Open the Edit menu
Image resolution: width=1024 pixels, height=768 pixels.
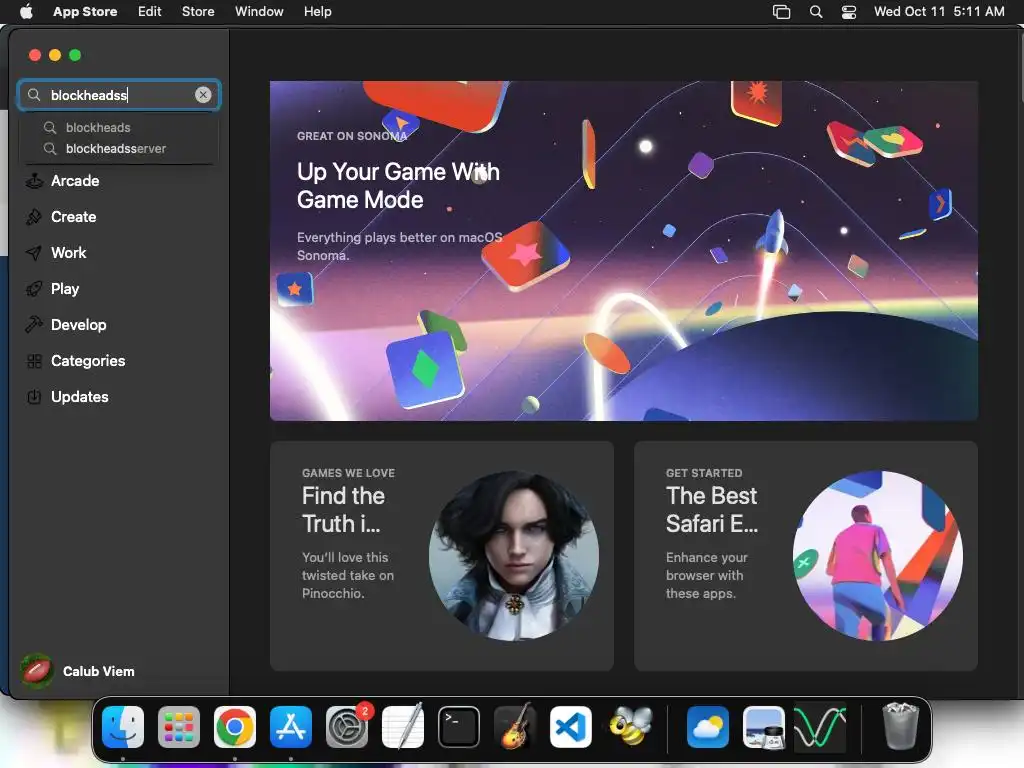click(x=150, y=12)
